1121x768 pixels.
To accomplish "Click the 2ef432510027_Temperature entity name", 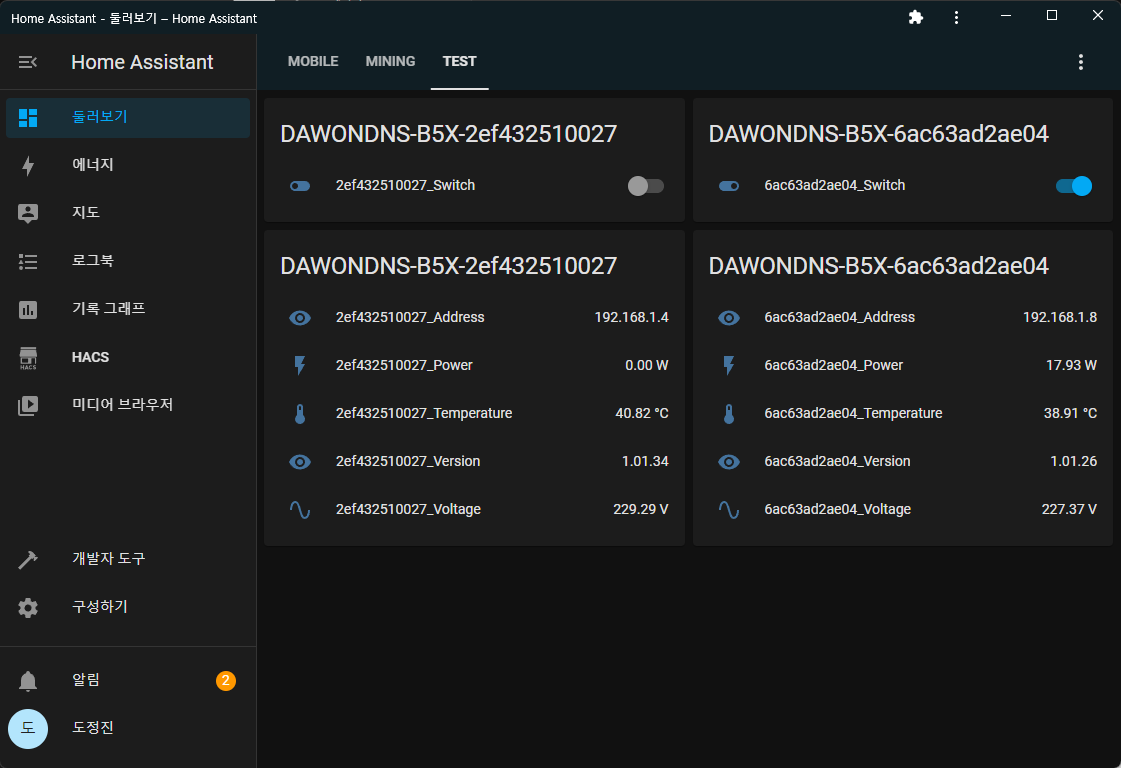I will click(x=424, y=413).
